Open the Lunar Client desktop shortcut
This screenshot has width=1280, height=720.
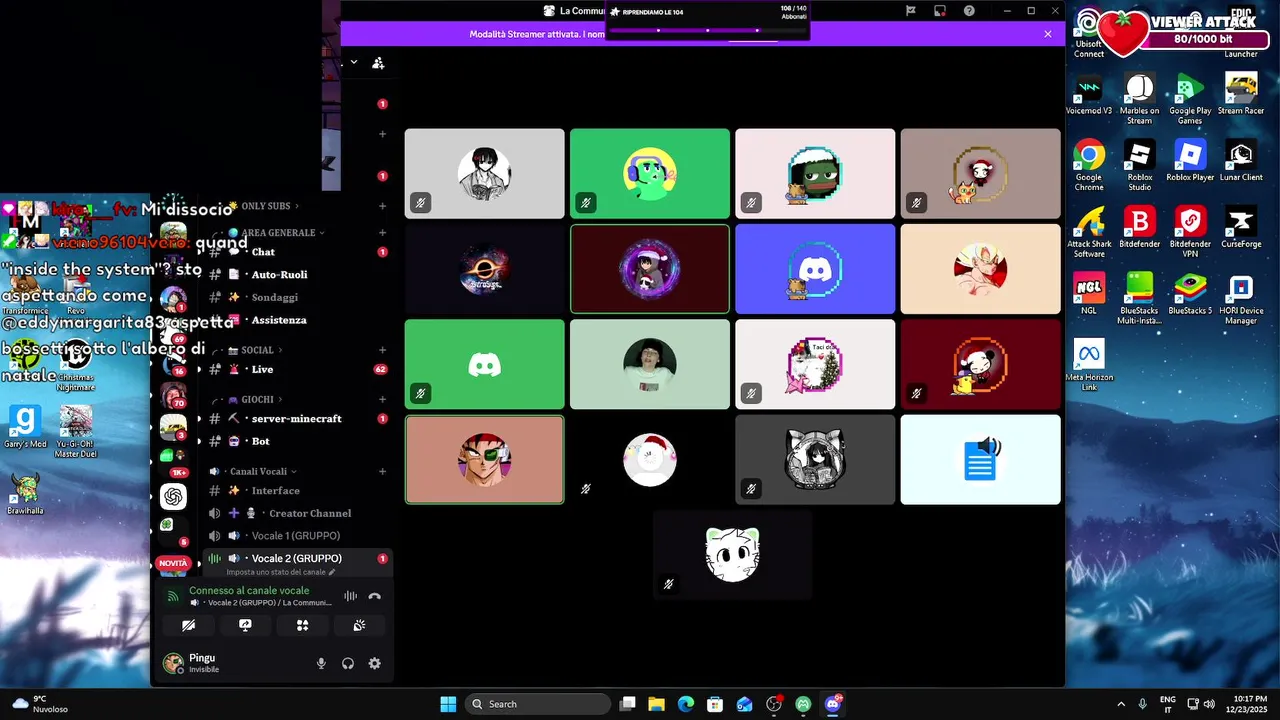tap(1241, 161)
